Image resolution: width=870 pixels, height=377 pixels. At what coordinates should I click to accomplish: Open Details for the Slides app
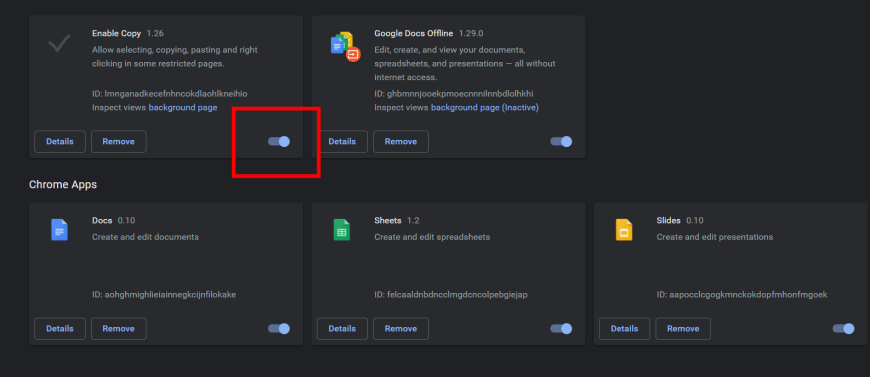click(624, 329)
